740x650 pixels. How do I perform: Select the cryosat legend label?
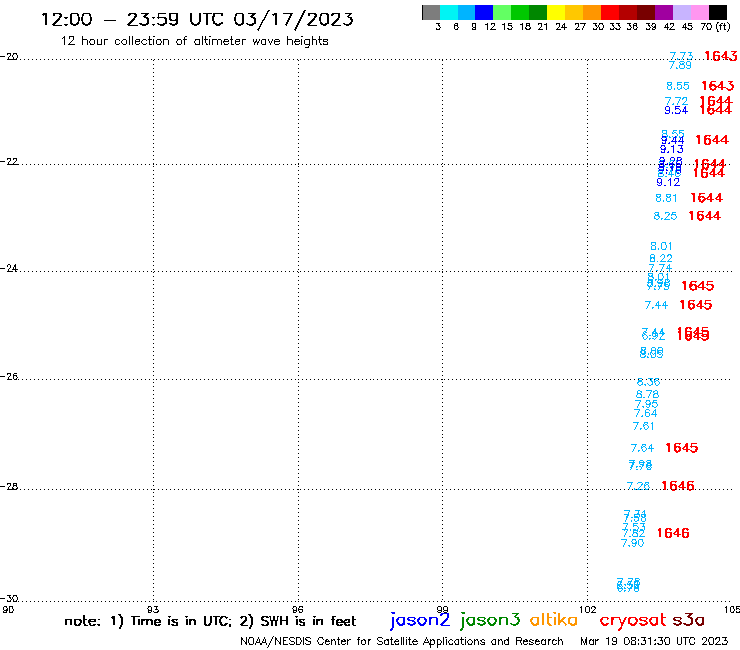(x=632, y=620)
